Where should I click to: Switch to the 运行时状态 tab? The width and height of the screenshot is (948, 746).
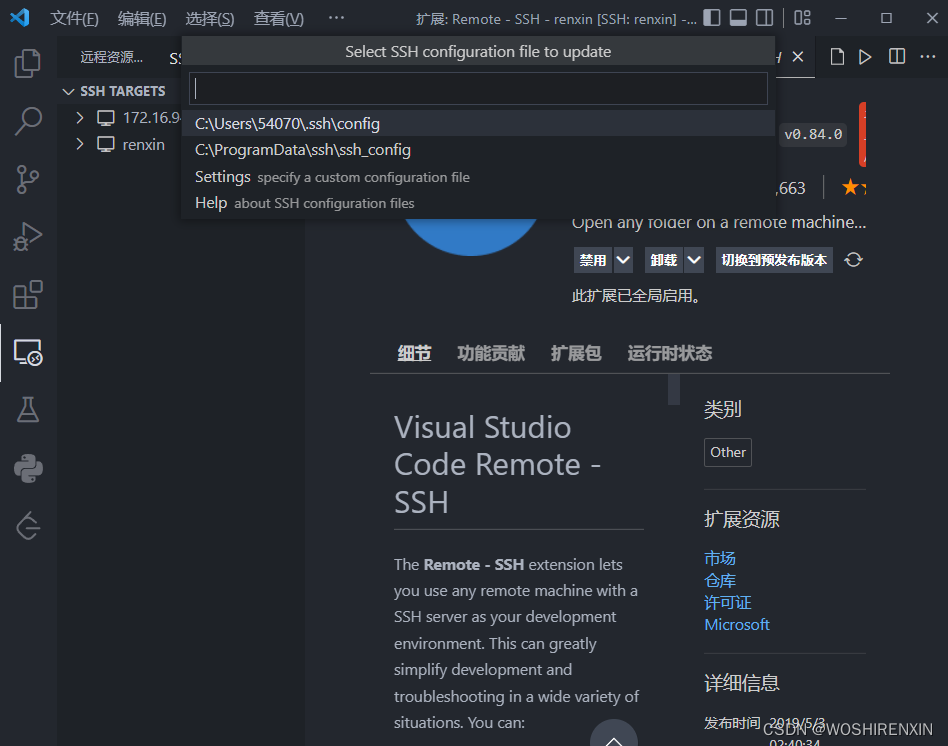(x=669, y=353)
